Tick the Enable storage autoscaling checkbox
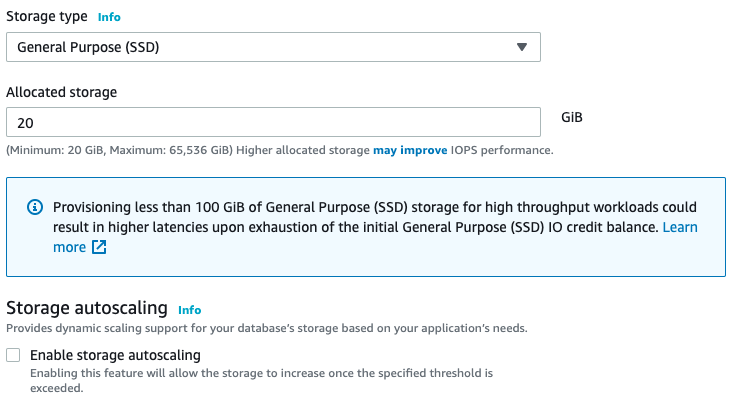Viewport: 732px width, 404px height. click(x=13, y=355)
